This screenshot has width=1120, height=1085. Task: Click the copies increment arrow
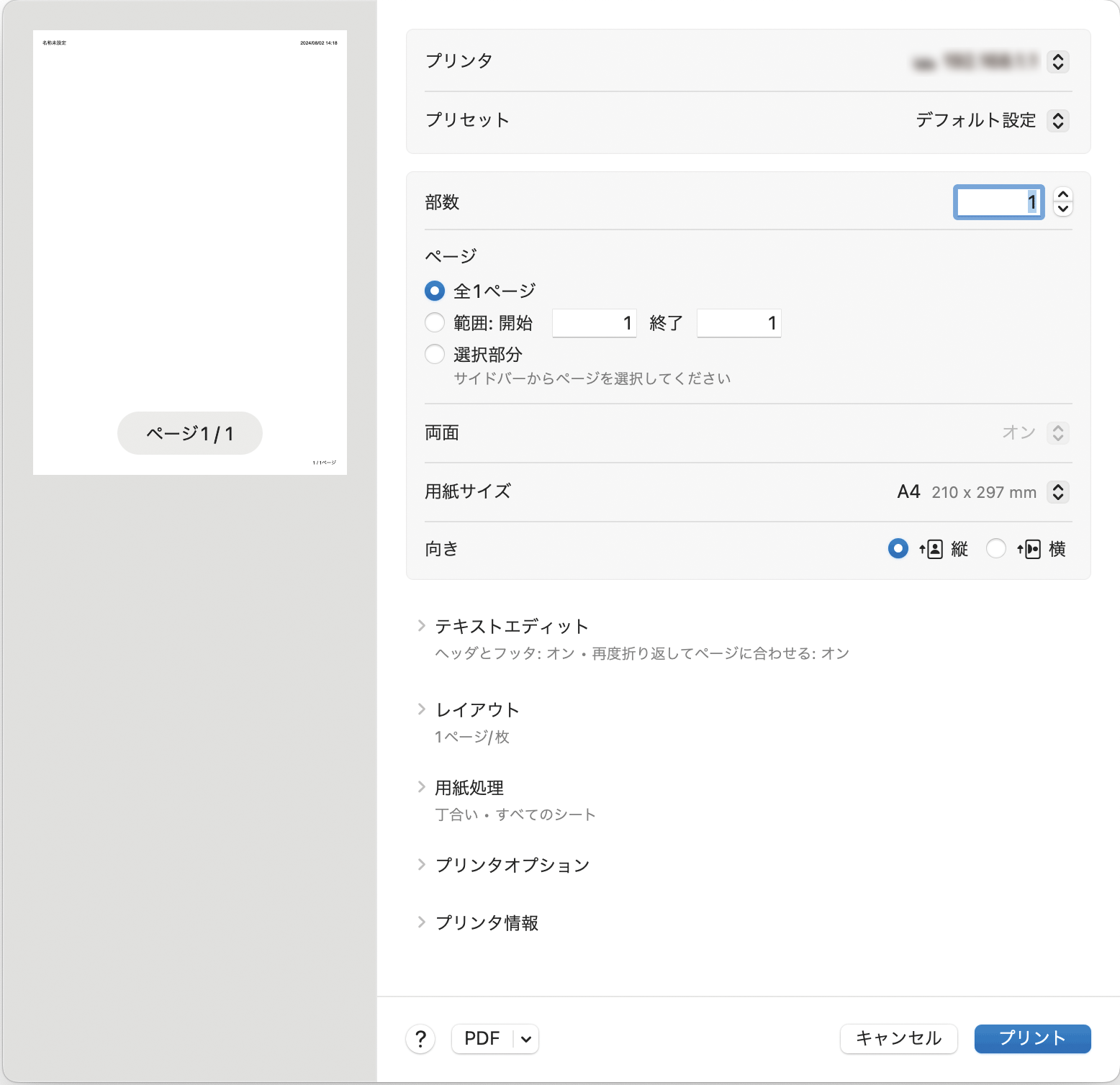pos(1063,195)
